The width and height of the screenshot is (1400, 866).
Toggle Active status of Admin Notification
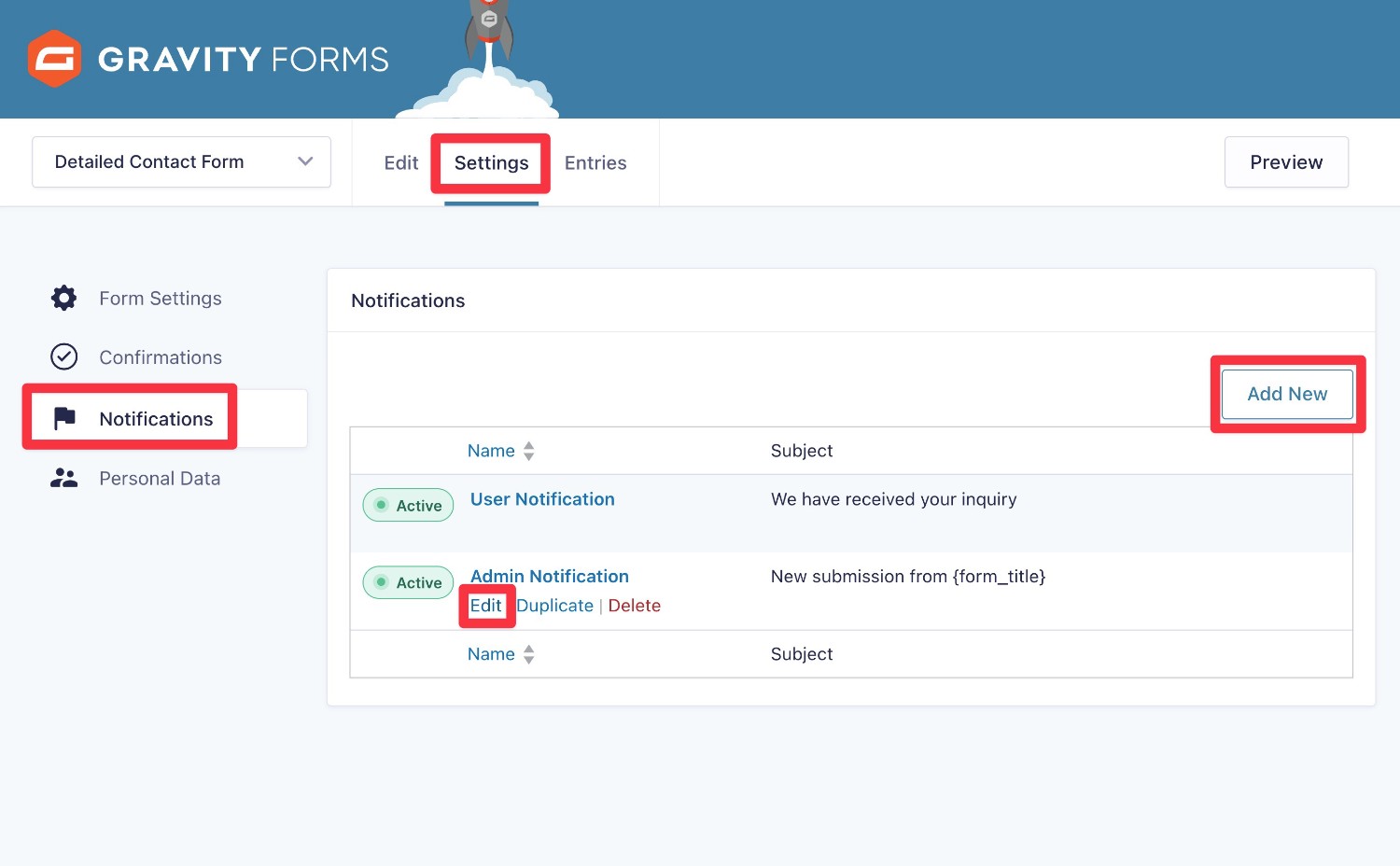coord(408,582)
